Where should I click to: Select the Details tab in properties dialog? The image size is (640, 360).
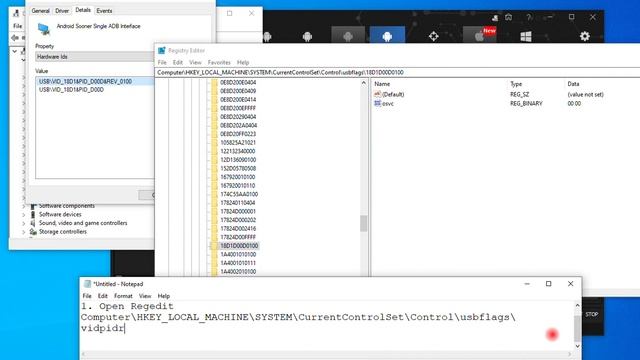pyautogui.click(x=83, y=10)
